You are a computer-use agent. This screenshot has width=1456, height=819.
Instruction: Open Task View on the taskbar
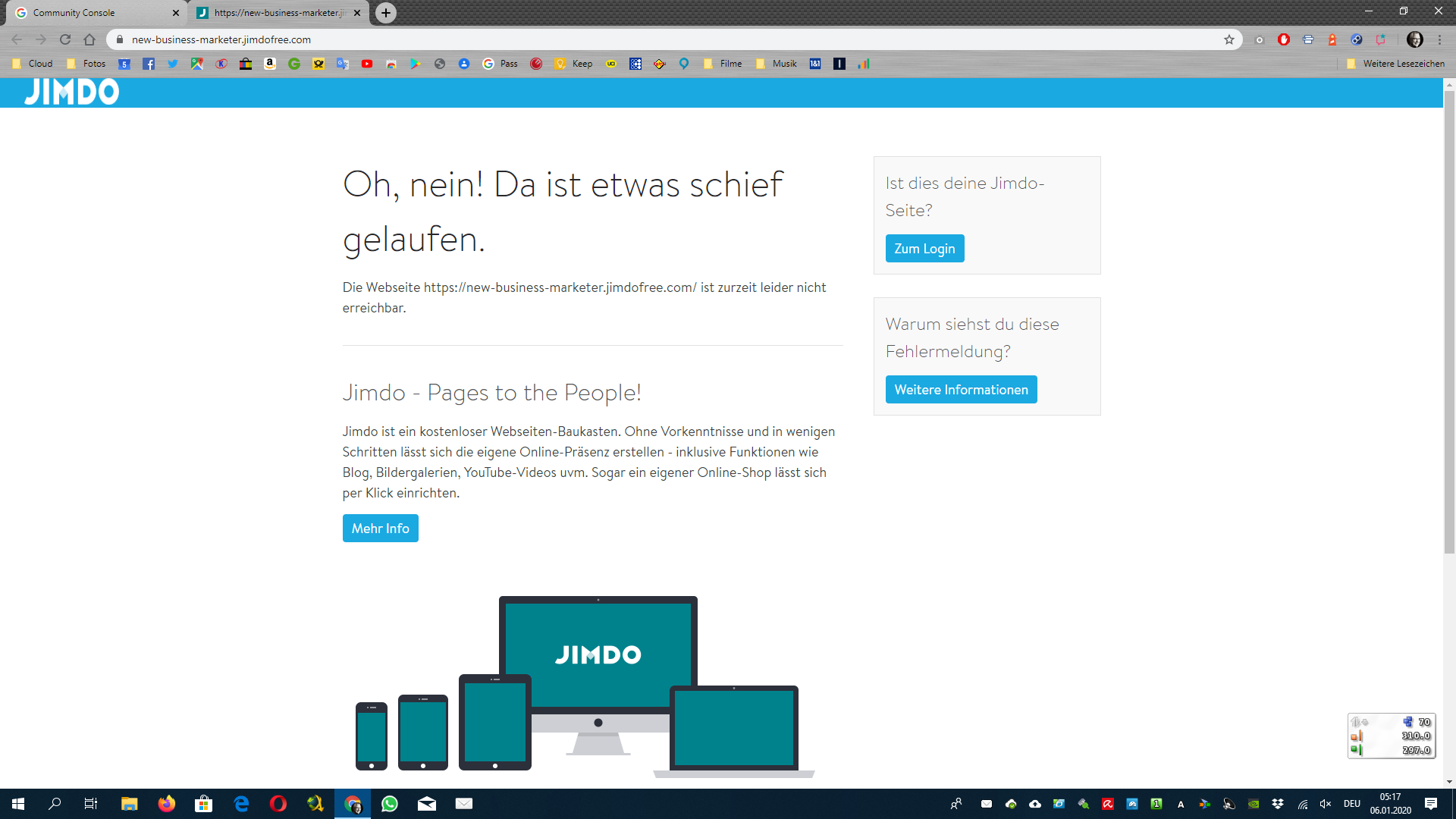pyautogui.click(x=91, y=804)
